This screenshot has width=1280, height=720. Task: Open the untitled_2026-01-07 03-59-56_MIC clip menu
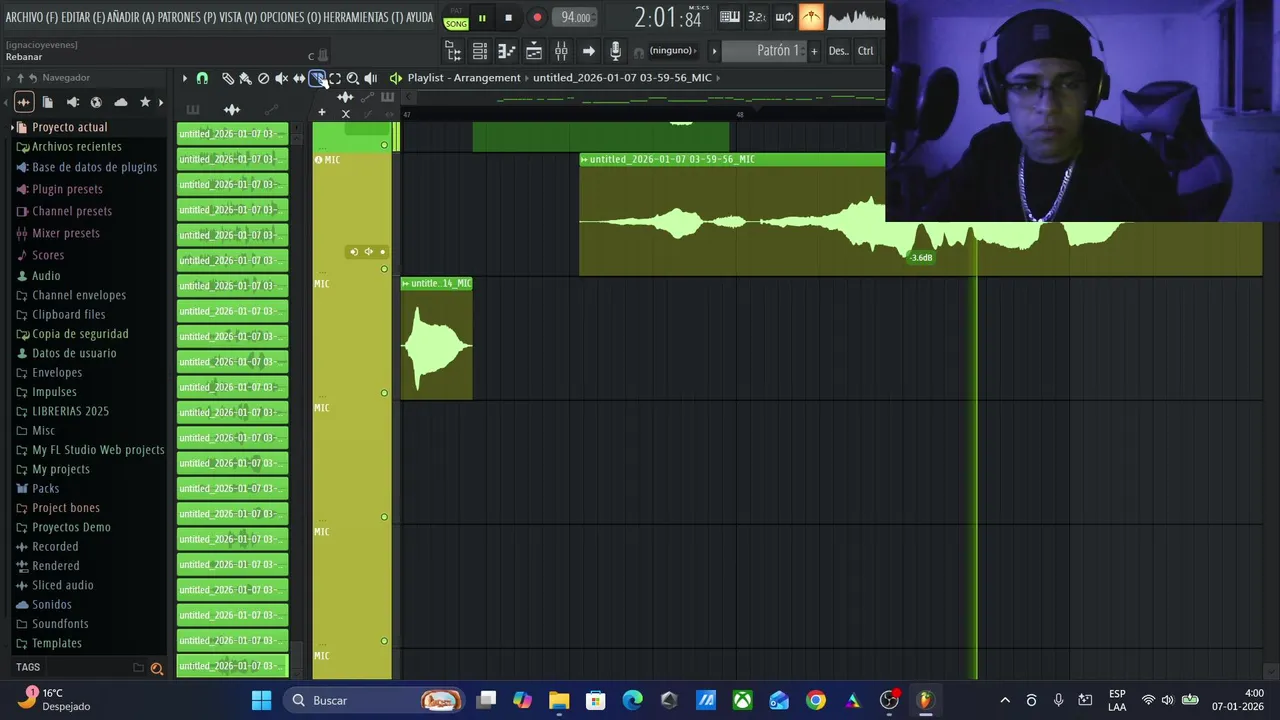tap(584, 160)
